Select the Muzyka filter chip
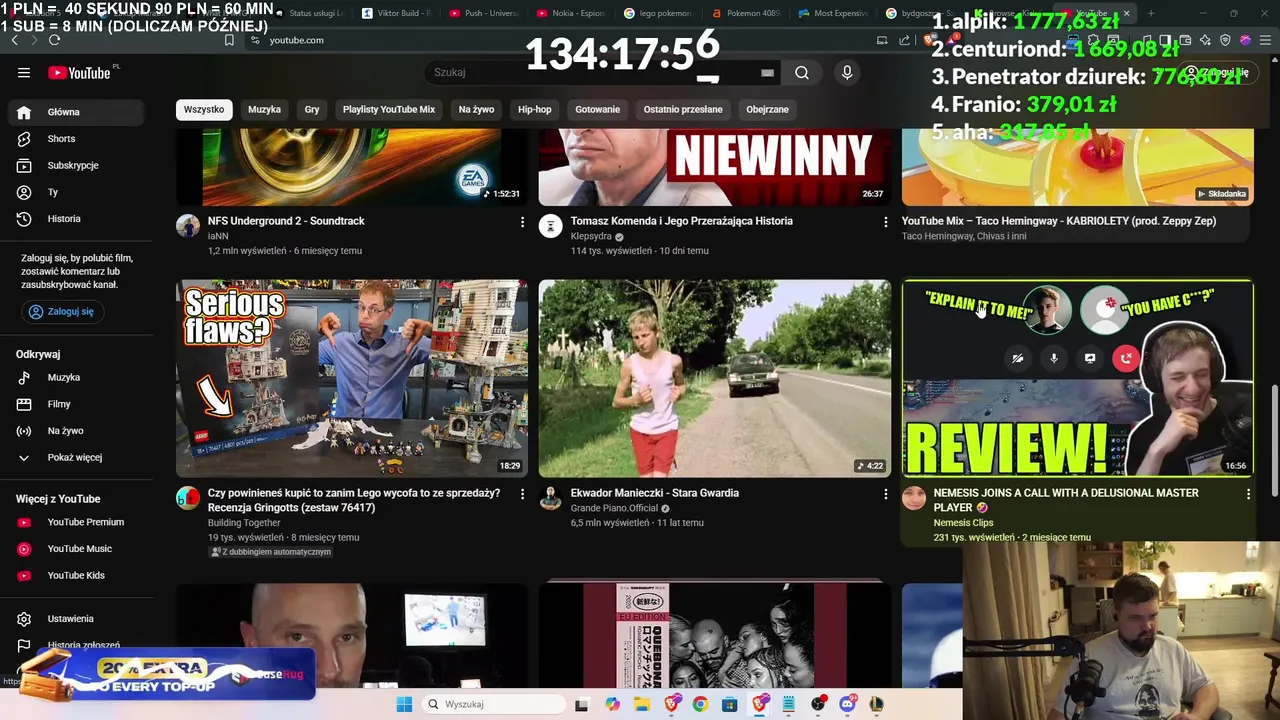 tap(264, 109)
